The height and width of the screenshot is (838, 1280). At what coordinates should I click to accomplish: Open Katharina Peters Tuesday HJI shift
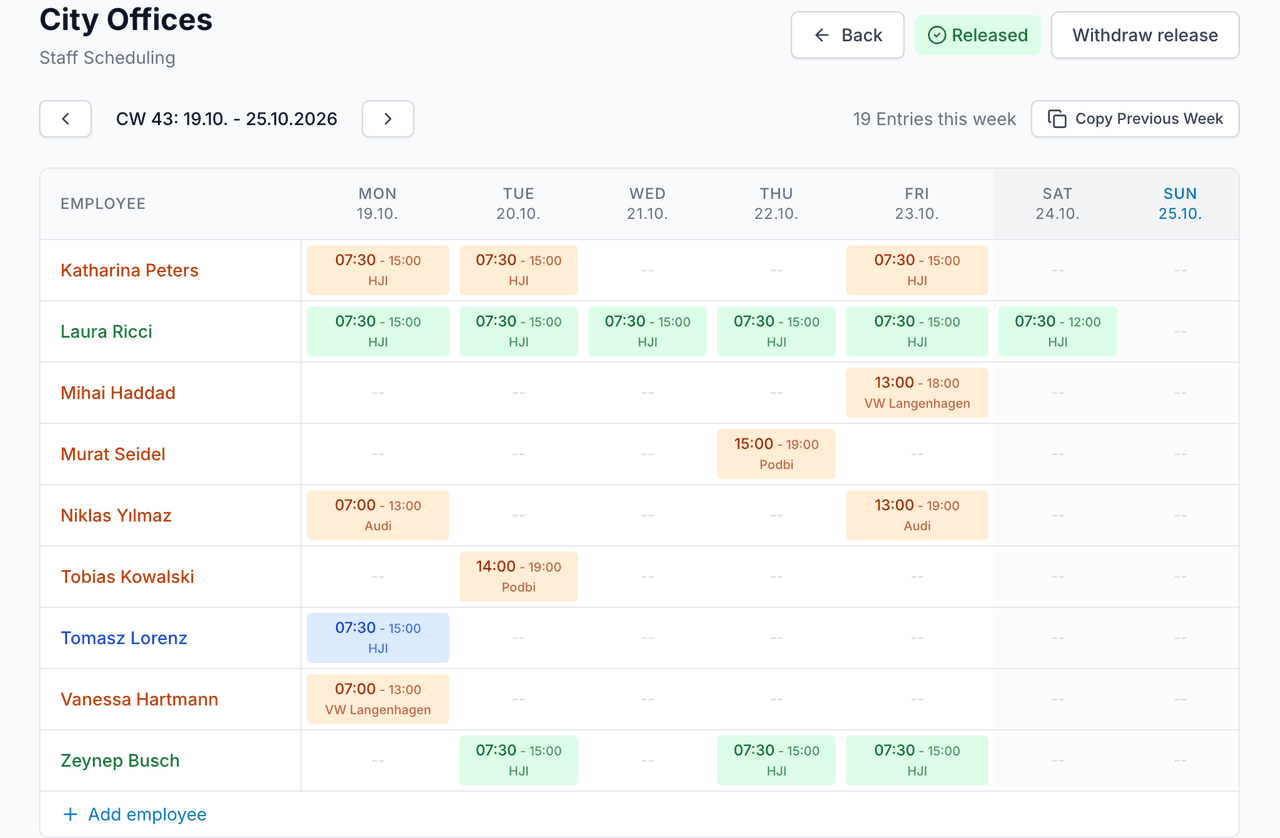(518, 270)
